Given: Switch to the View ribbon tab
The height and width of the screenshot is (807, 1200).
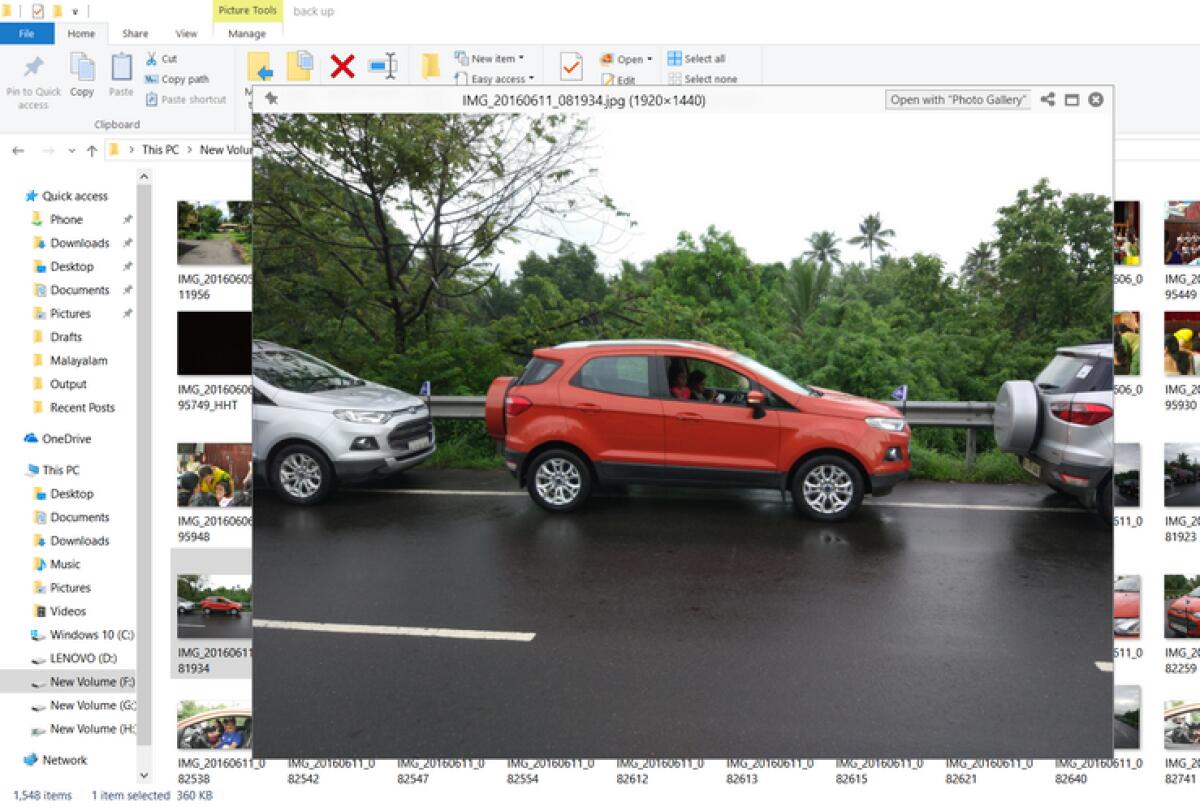Looking at the screenshot, I should tap(186, 33).
